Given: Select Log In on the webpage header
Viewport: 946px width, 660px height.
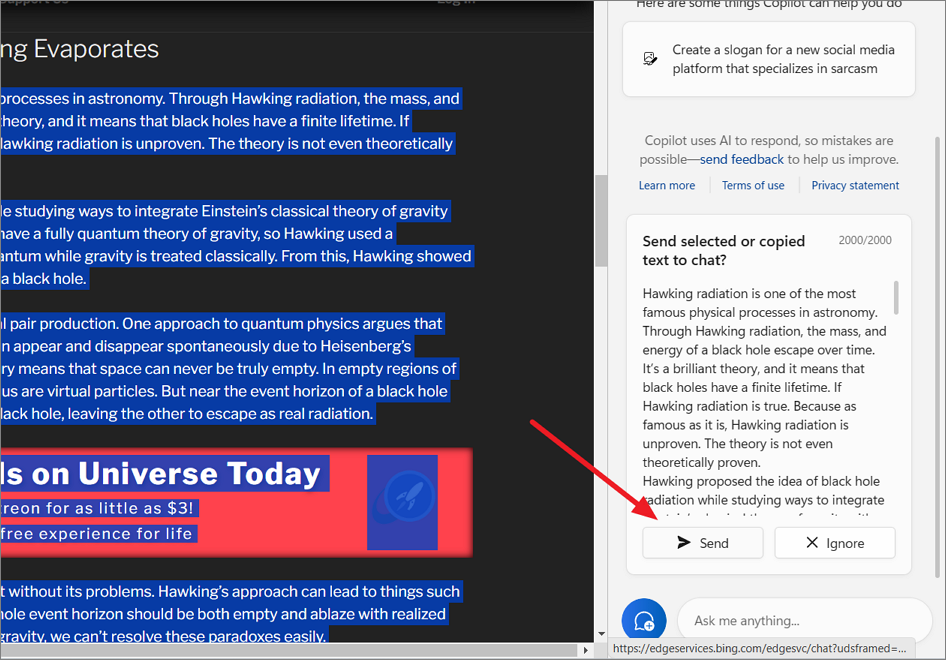Looking at the screenshot, I should [456, 3].
